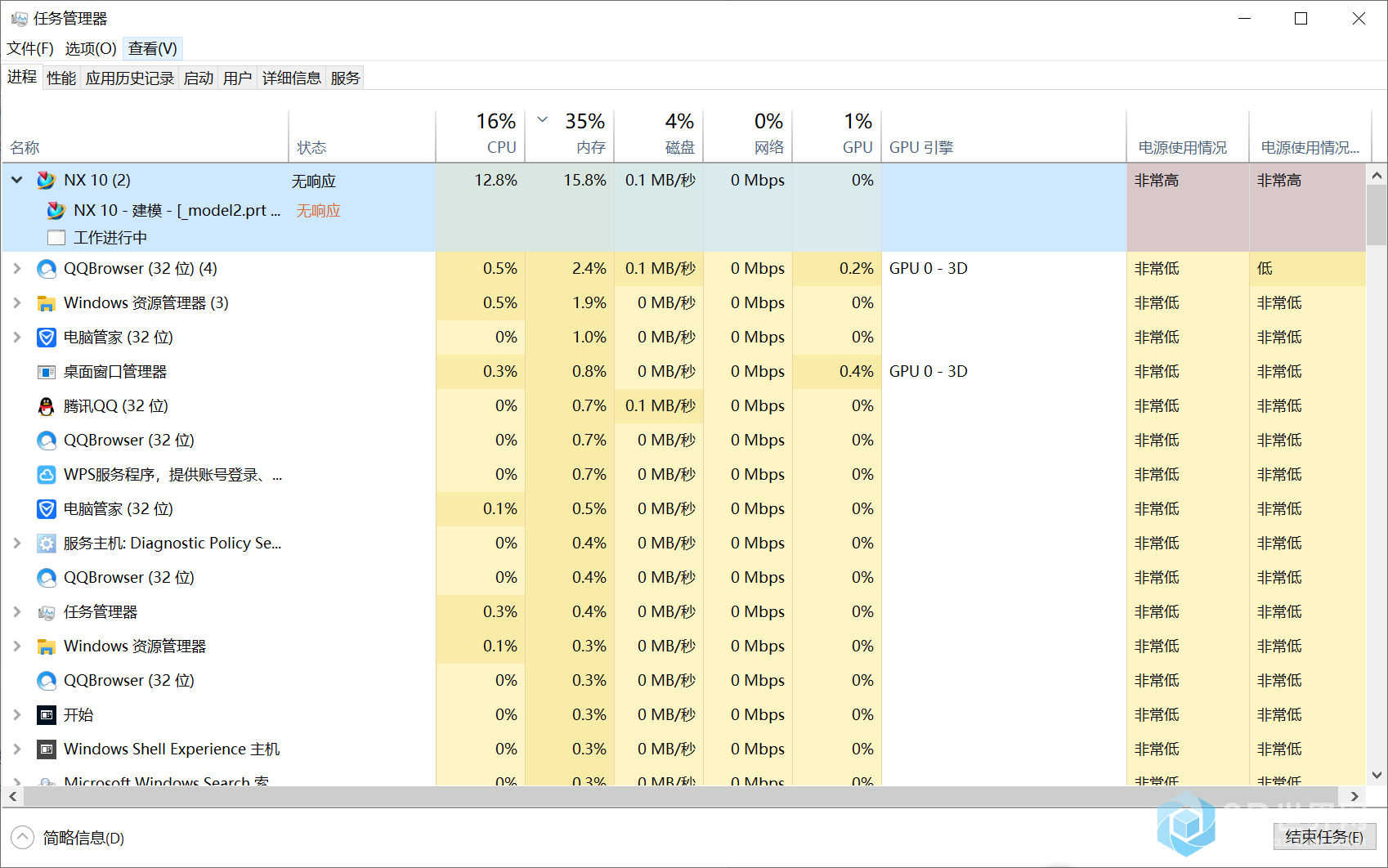
Task: Click the Windows Shell Experience 主机 icon
Action: click(x=47, y=749)
